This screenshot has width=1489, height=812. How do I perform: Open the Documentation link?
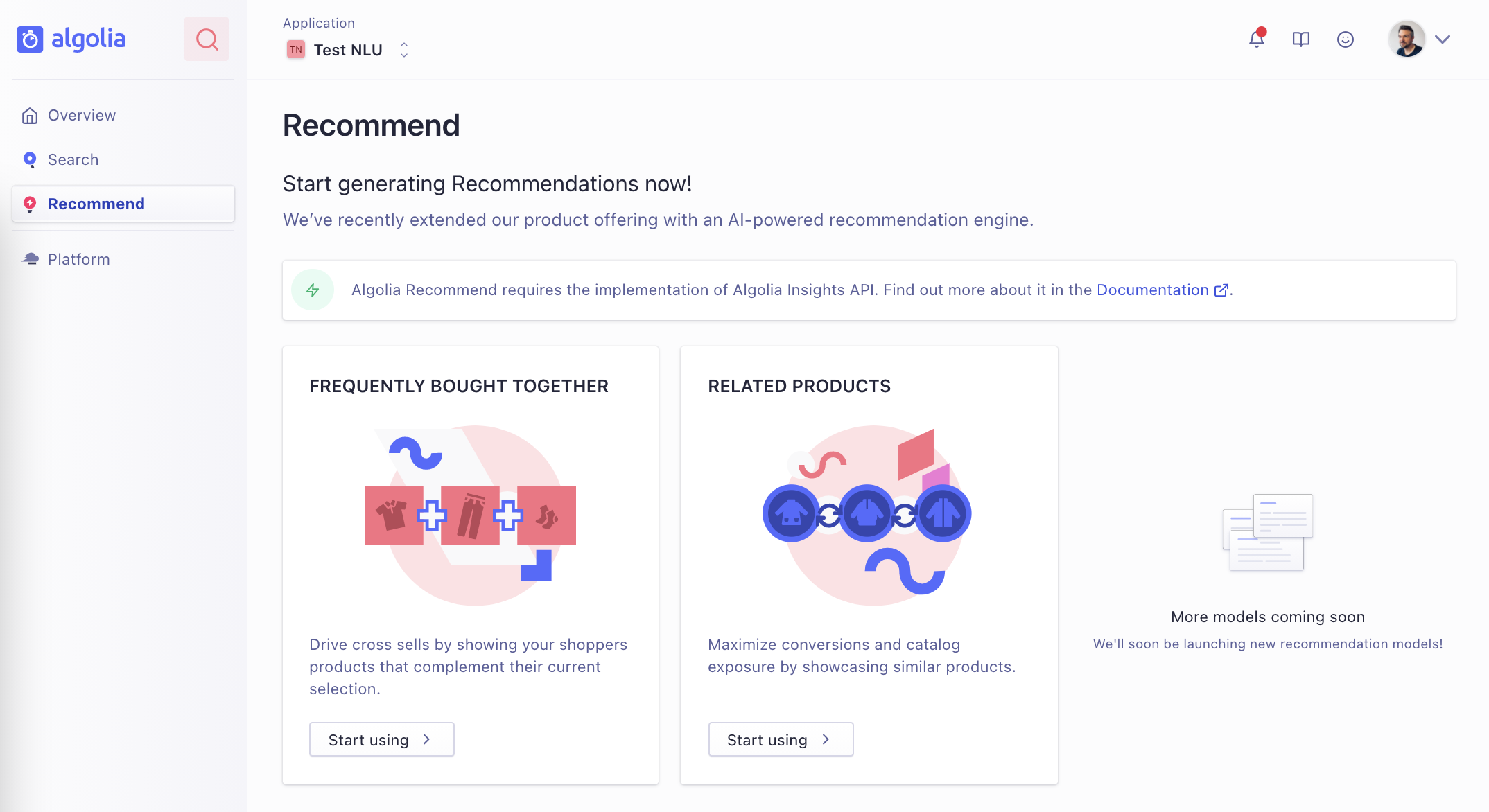tap(1151, 290)
